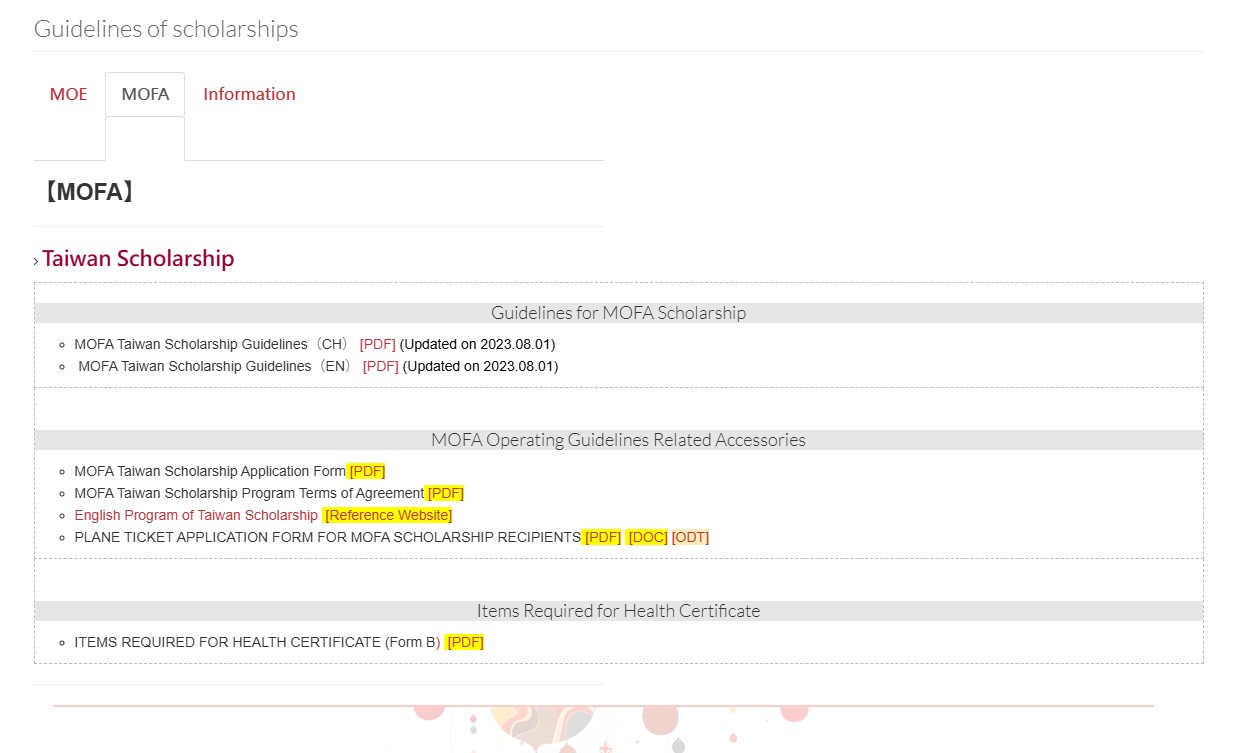Download plane ticket form as DOC
Image resolution: width=1234 pixels, height=753 pixels.
pos(647,537)
